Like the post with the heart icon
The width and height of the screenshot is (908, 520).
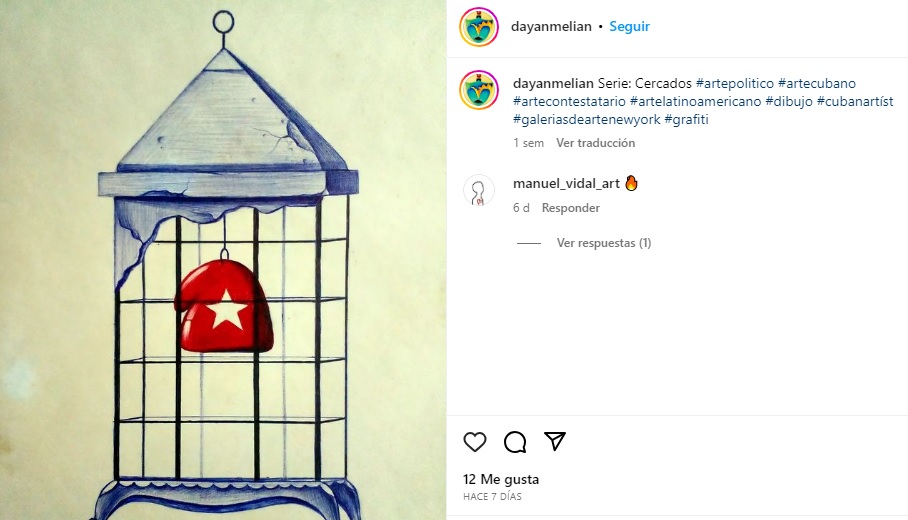pyautogui.click(x=475, y=442)
